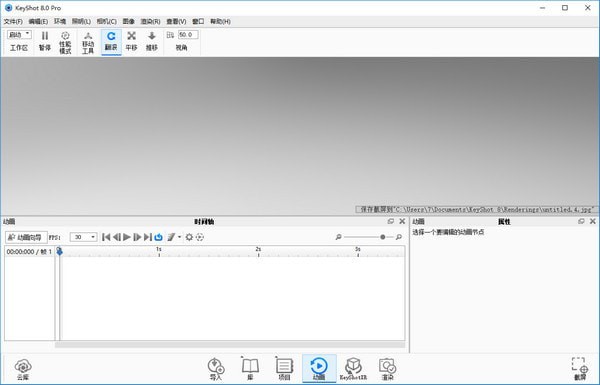The image size is (600, 385).
Task: Open the KeyShotXR wizard
Action: [353, 370]
